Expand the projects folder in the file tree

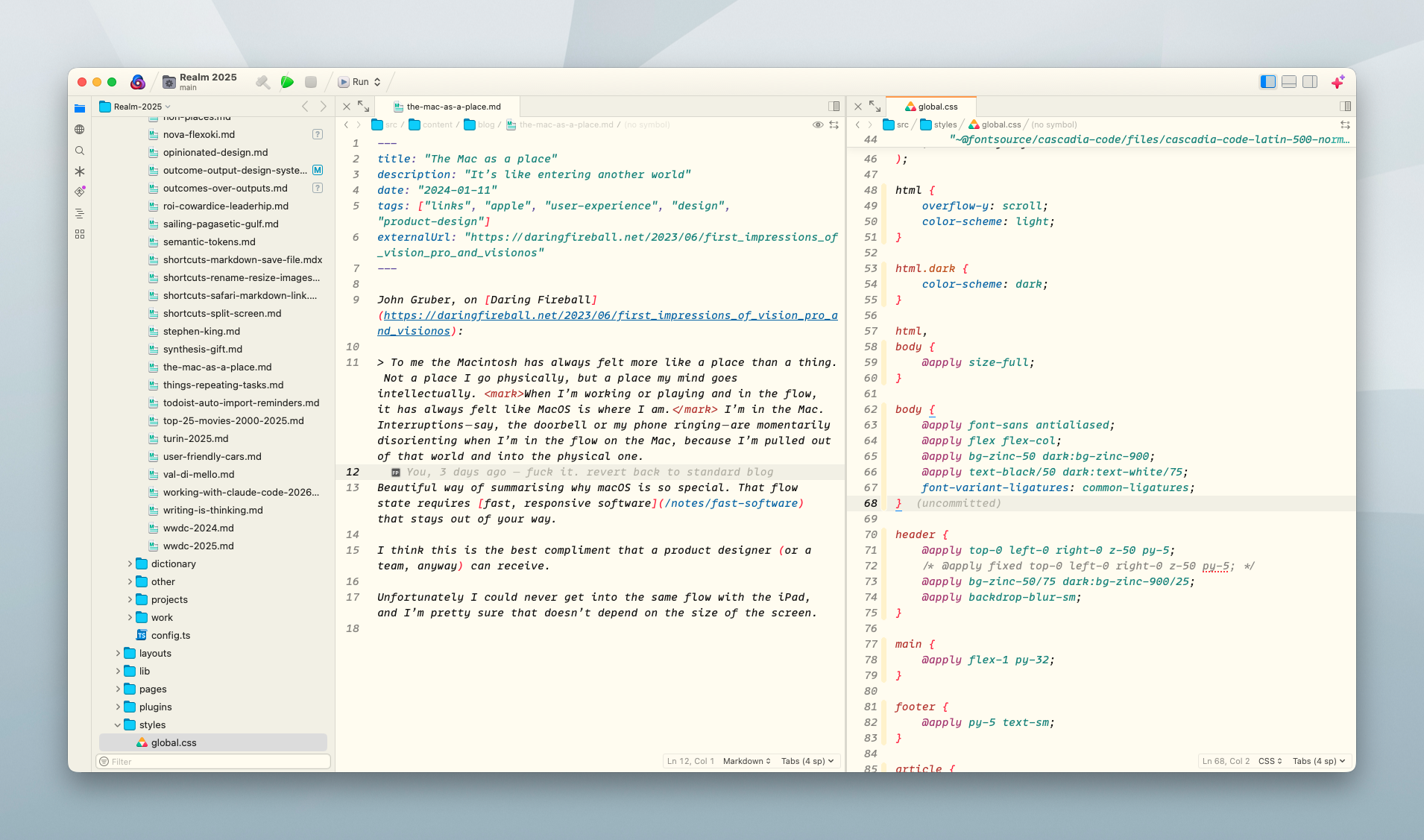tap(130, 599)
